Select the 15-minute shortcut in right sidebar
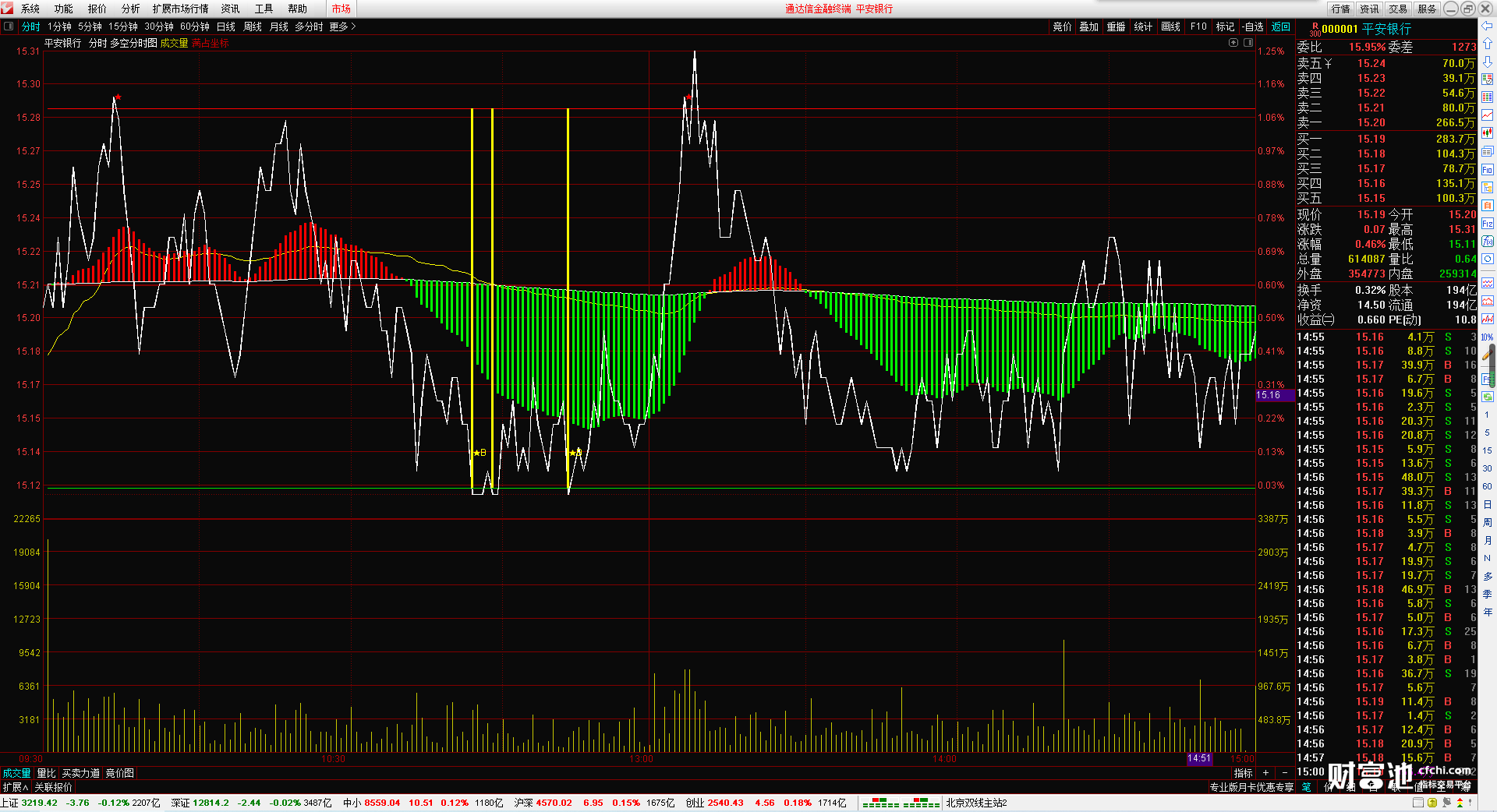Screen dimensions: 1497x812 point(1487,450)
